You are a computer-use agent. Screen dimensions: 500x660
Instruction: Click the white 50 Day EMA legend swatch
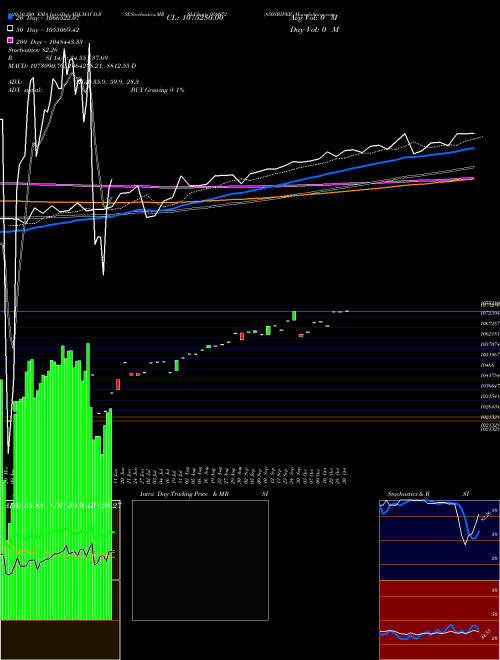10,29
